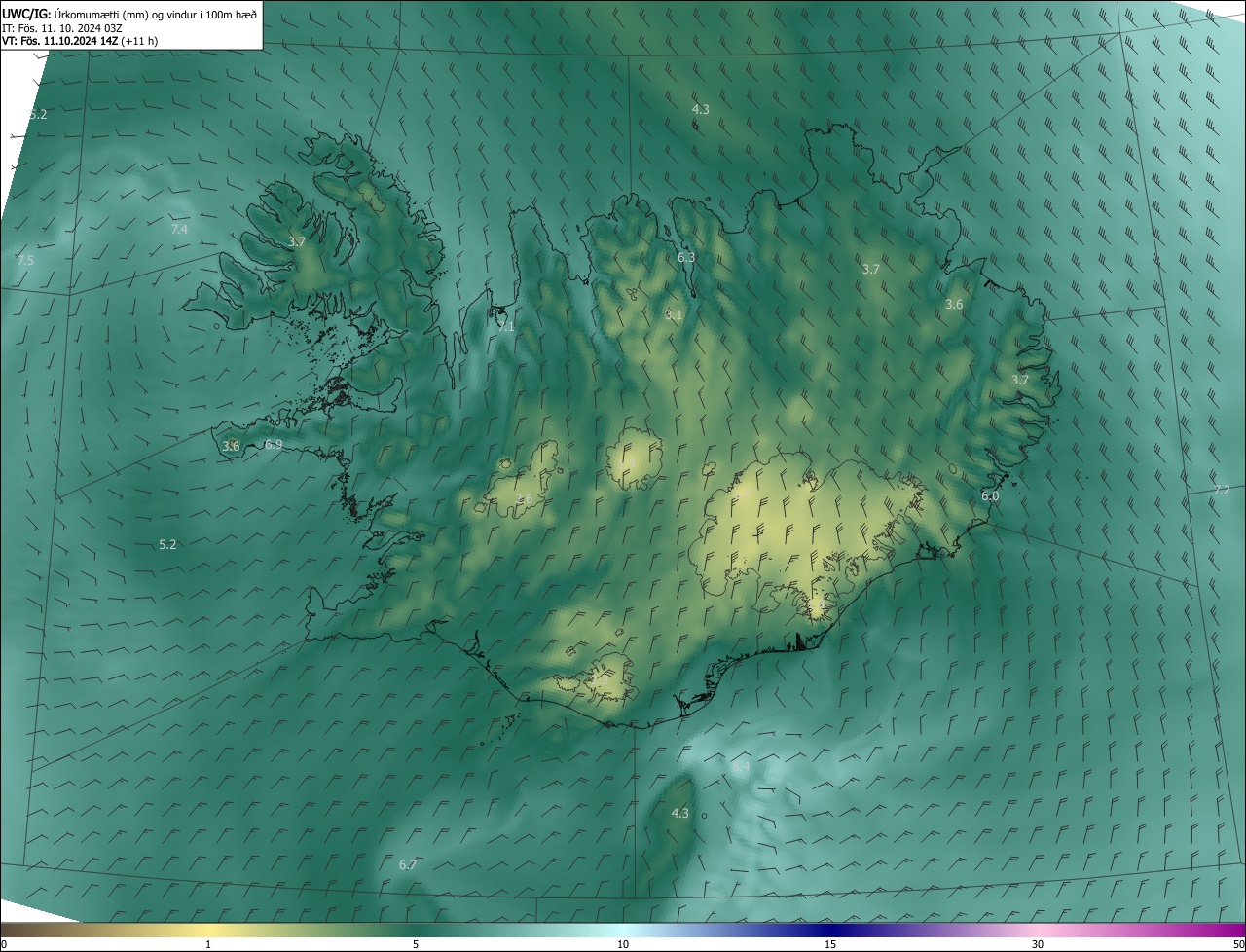Click the 6.0 value label on the map
The image size is (1246, 952).
click(990, 495)
